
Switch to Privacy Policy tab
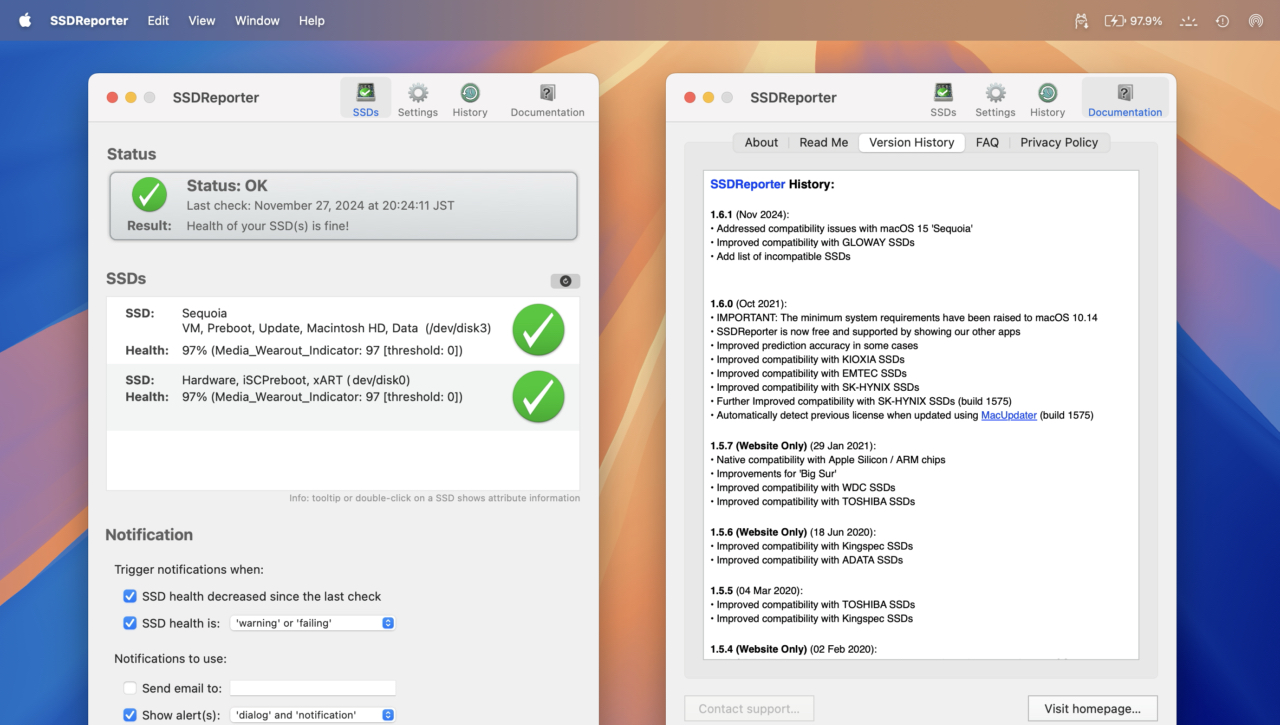point(1059,142)
